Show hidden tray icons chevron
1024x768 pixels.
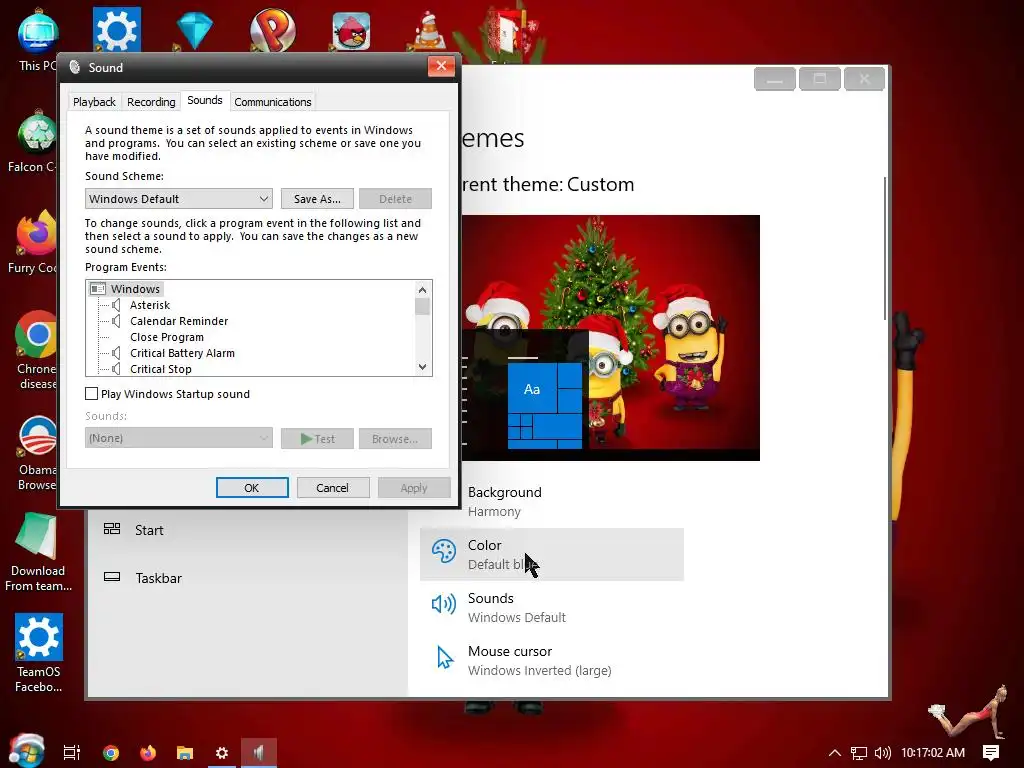coord(834,753)
